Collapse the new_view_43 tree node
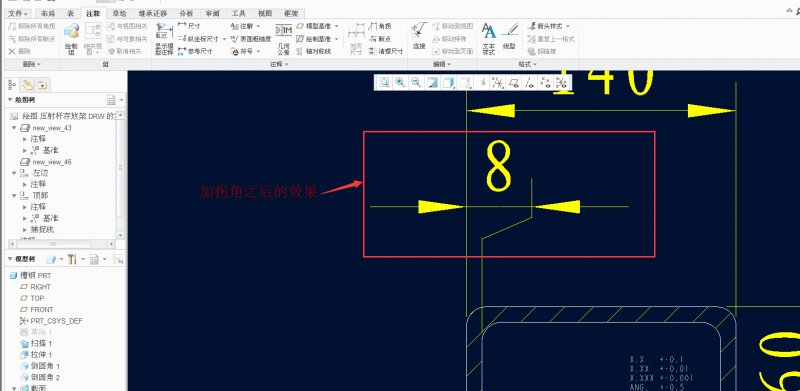The width and height of the screenshot is (800, 391). click(x=14, y=128)
